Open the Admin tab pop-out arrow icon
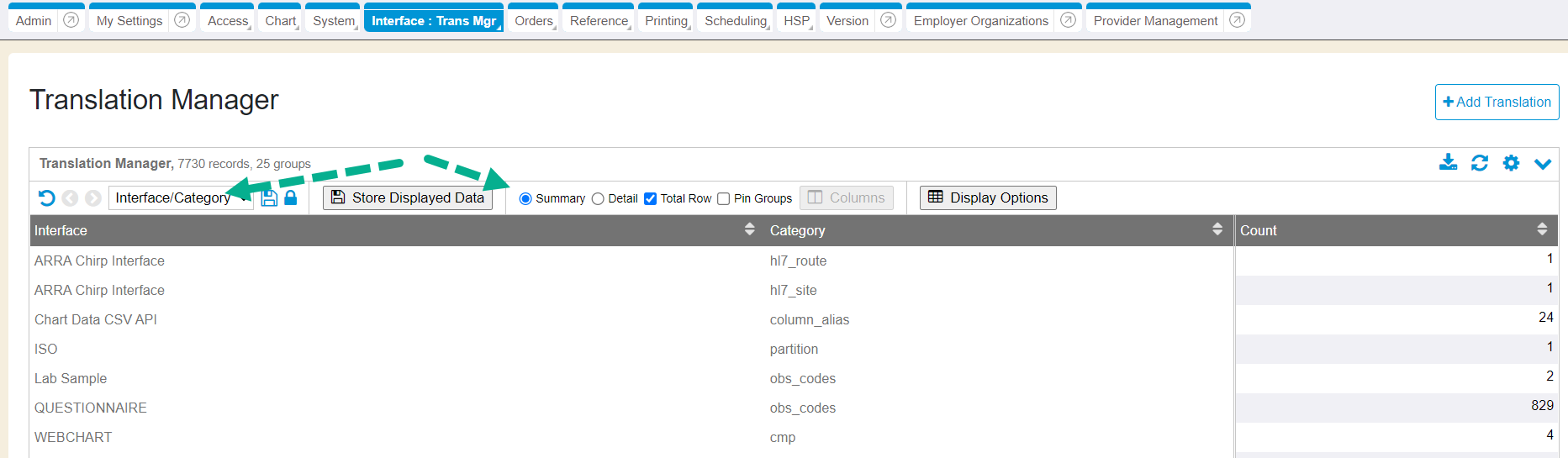This screenshot has width=1568, height=458. point(71,20)
